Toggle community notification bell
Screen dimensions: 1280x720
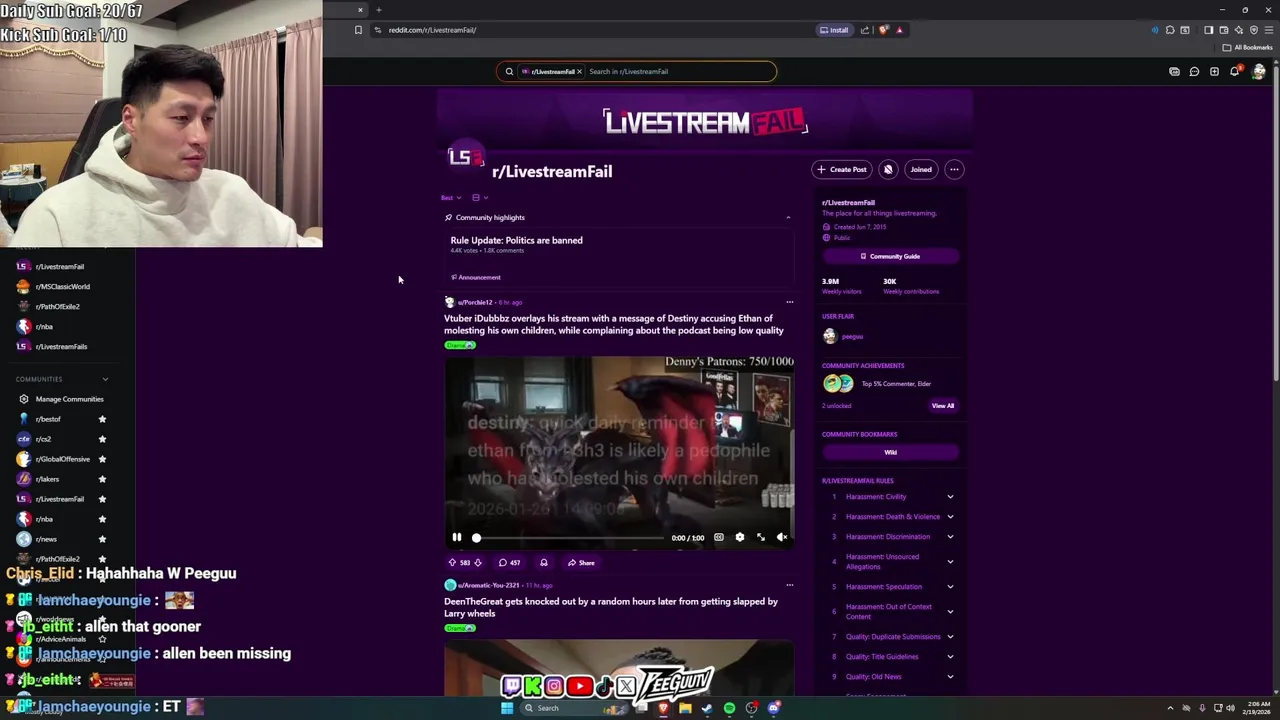pyautogui.click(x=888, y=170)
